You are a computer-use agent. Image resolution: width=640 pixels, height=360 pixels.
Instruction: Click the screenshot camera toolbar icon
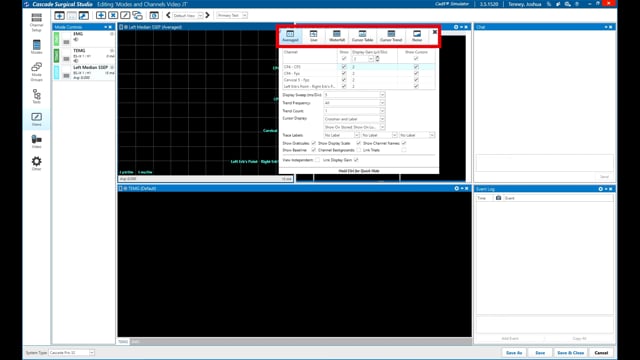(x=154, y=16)
